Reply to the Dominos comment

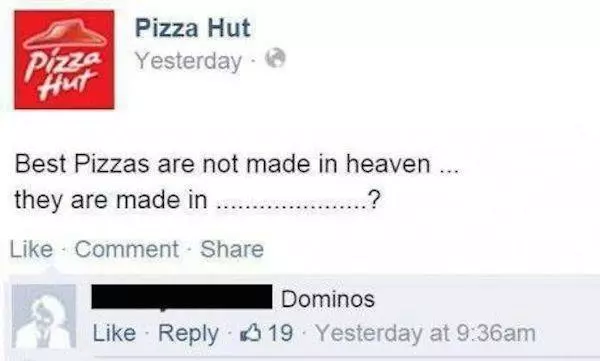tap(188, 334)
